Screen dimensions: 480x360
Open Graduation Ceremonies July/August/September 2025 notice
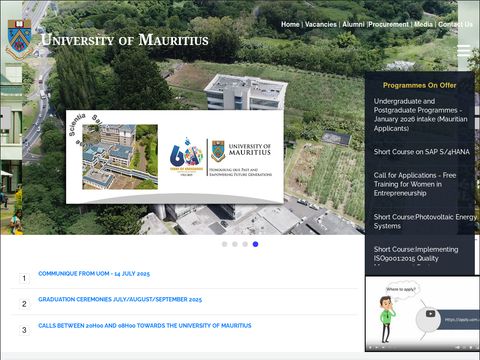[120, 299]
